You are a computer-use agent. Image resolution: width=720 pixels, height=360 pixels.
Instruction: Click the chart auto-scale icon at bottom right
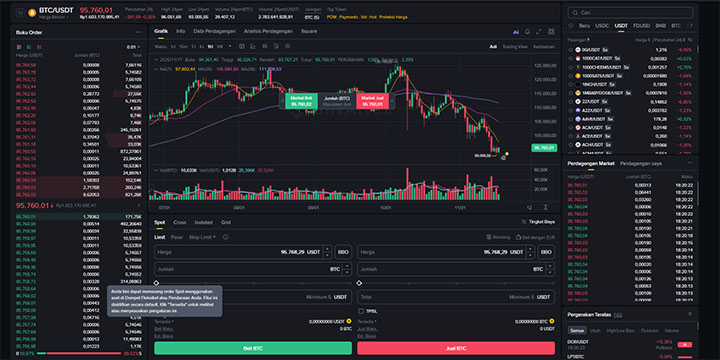[546, 208]
